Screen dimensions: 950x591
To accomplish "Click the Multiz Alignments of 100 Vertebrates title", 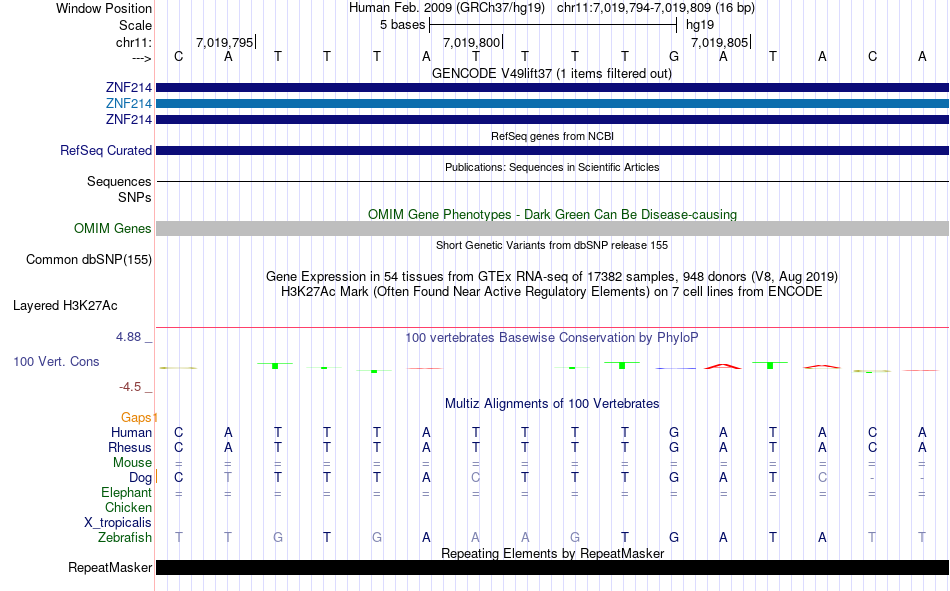I will (552, 404).
